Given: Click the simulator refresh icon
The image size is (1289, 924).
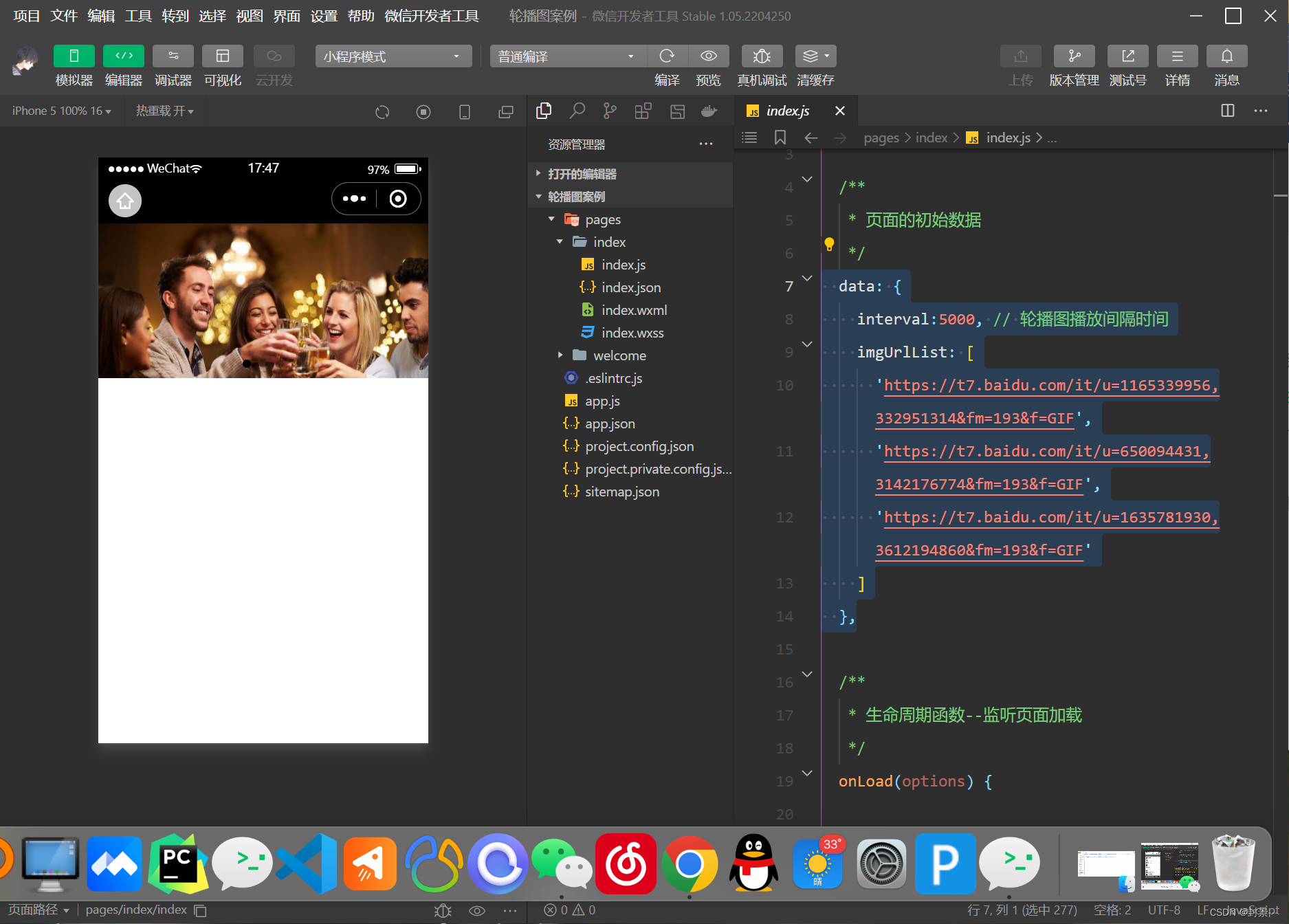Looking at the screenshot, I should tap(382, 112).
